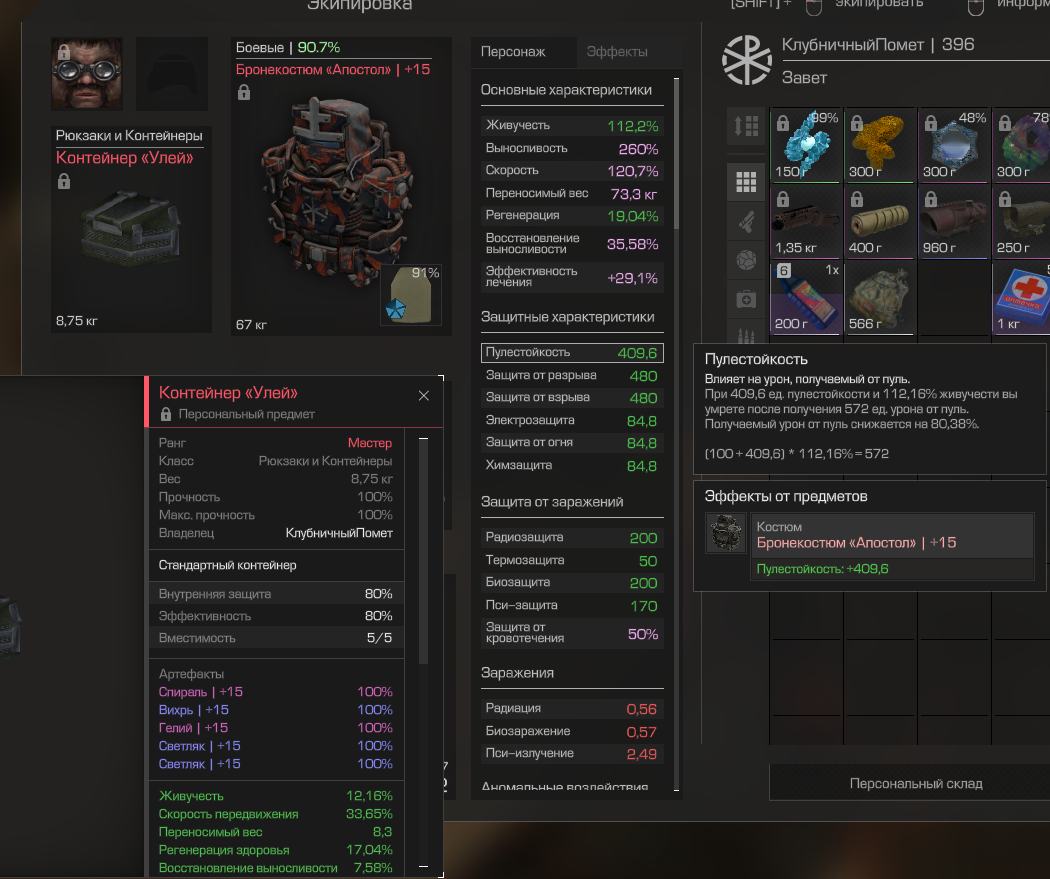Select the medkit category filter icon

(746, 299)
